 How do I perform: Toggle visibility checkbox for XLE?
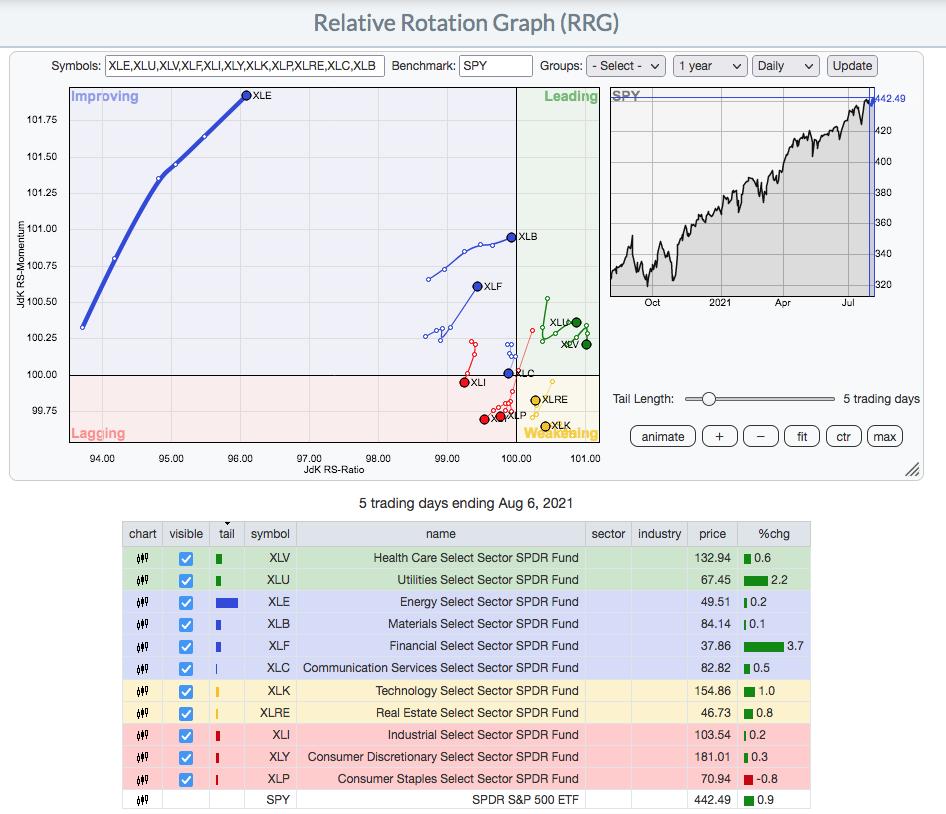tap(186, 603)
